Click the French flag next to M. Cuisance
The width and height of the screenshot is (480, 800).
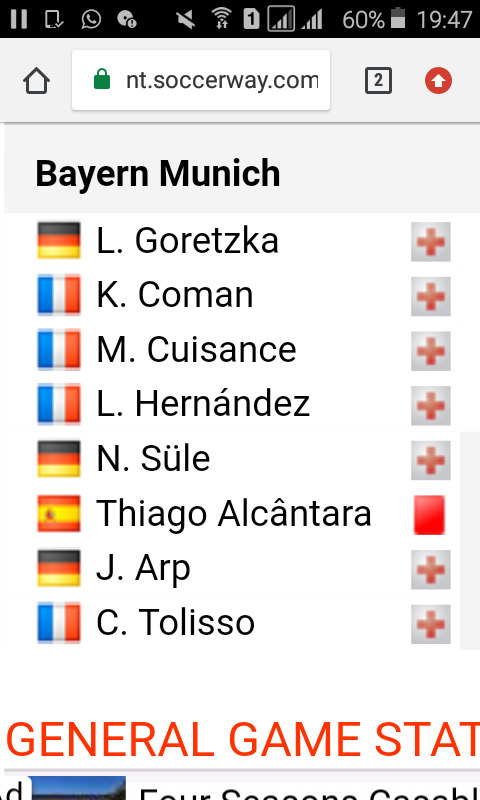pos(59,350)
